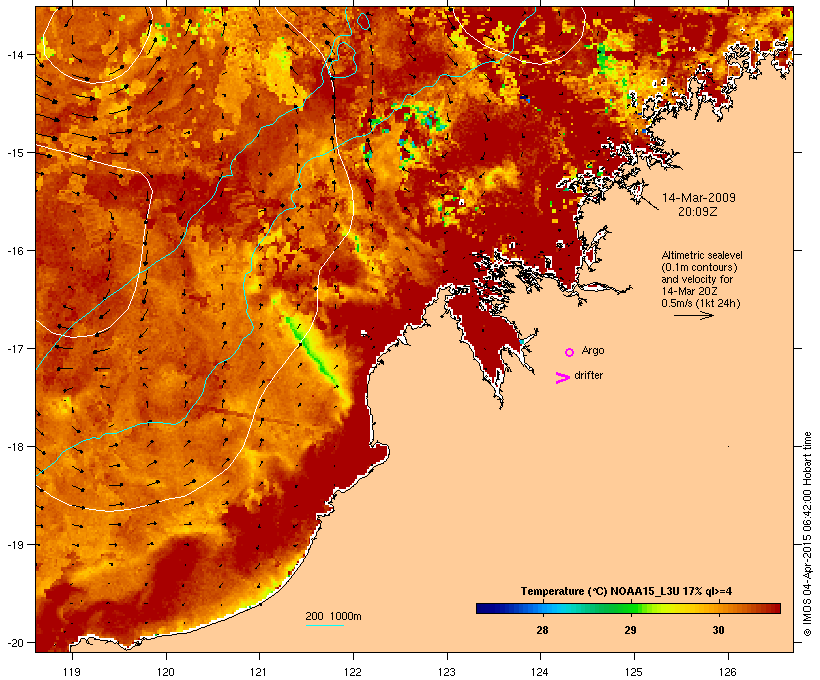This screenshot has height=680, width=820.
Task: Click latitude axis label -15
Action: click(x=15, y=153)
